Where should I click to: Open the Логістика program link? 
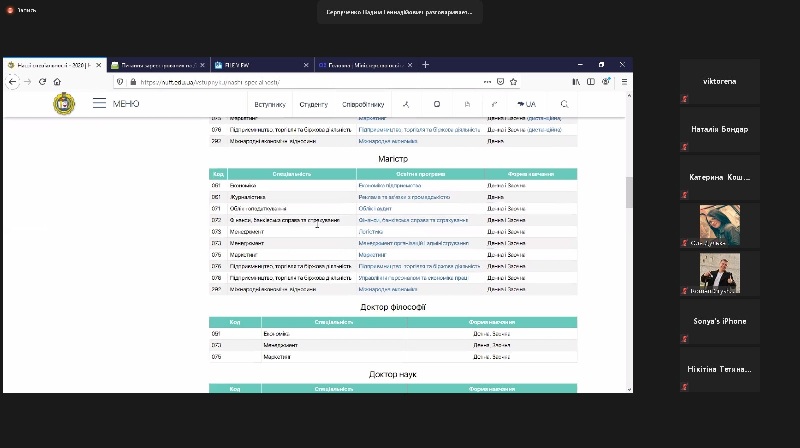coord(370,232)
